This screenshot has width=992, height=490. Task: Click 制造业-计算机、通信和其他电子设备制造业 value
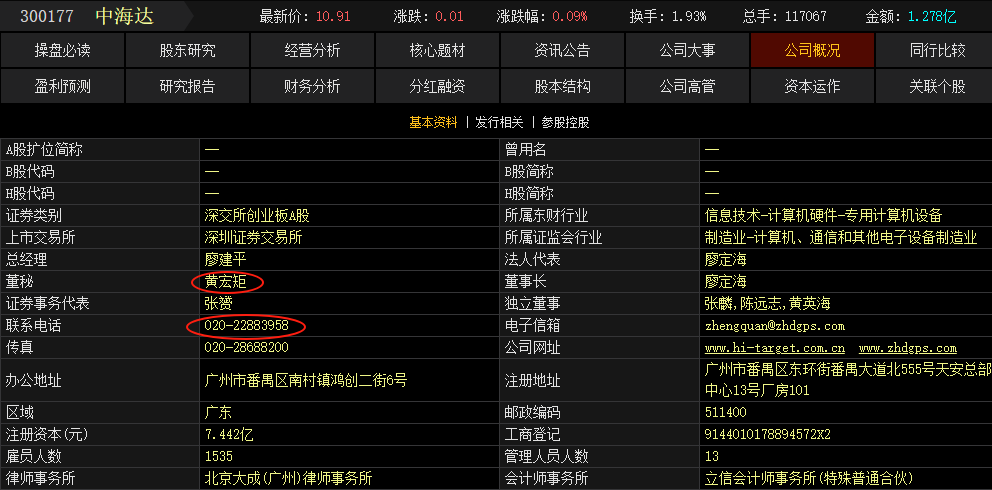[x=841, y=238]
